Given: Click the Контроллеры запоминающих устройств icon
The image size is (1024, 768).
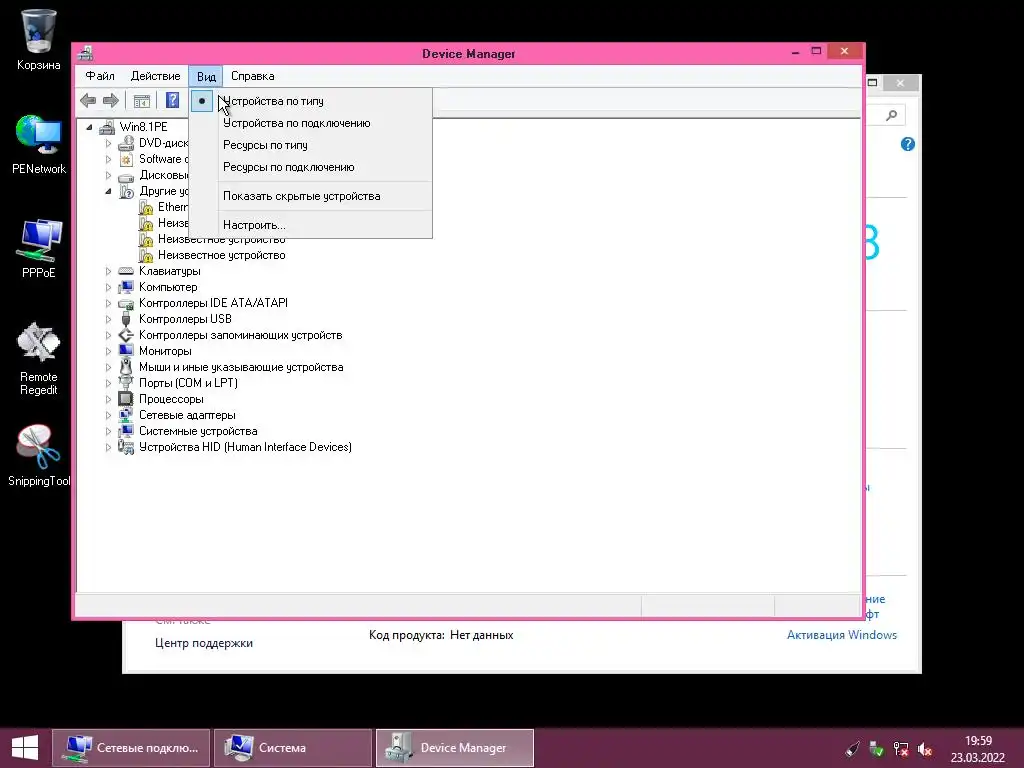Looking at the screenshot, I should (x=126, y=335).
